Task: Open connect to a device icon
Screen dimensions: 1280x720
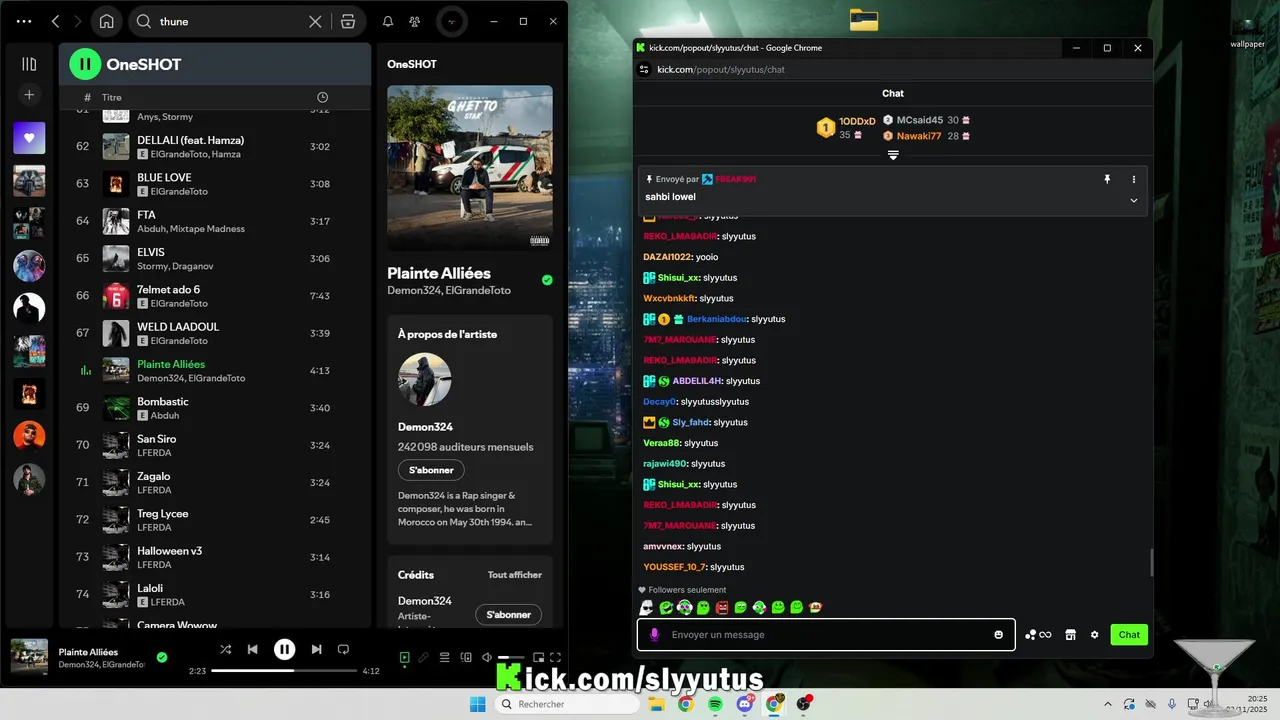Action: 466,657
